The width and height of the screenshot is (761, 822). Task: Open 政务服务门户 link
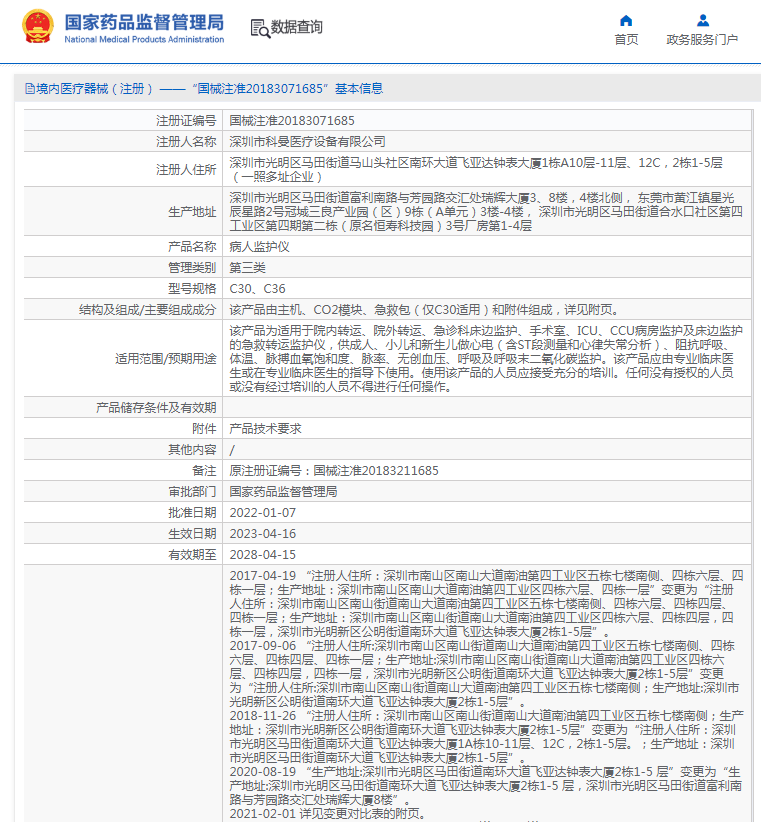(702, 39)
